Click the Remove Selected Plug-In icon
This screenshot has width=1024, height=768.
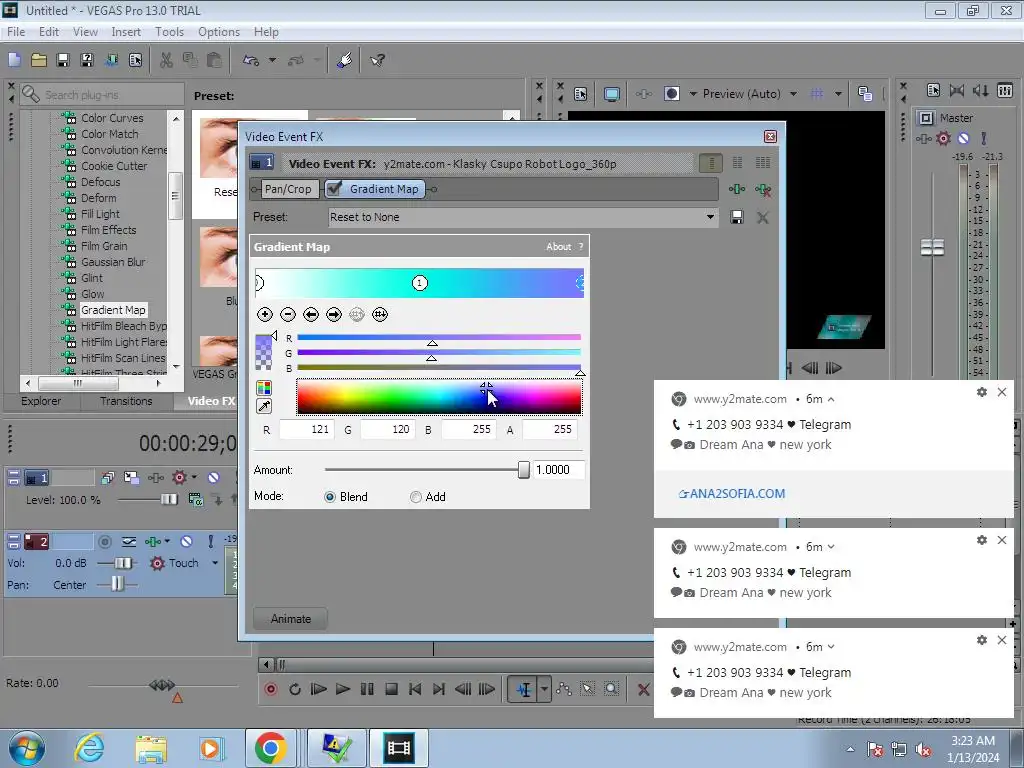762,189
